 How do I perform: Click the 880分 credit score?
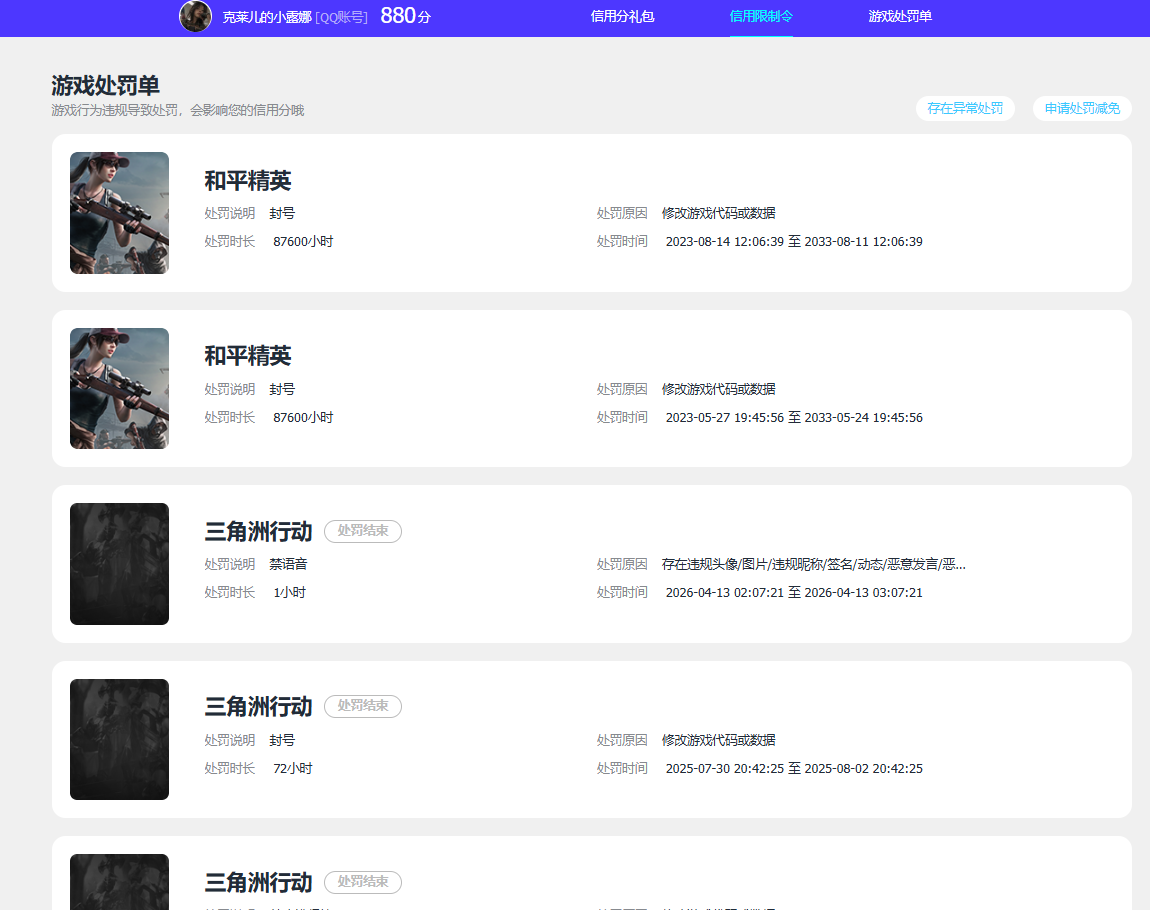tap(406, 15)
